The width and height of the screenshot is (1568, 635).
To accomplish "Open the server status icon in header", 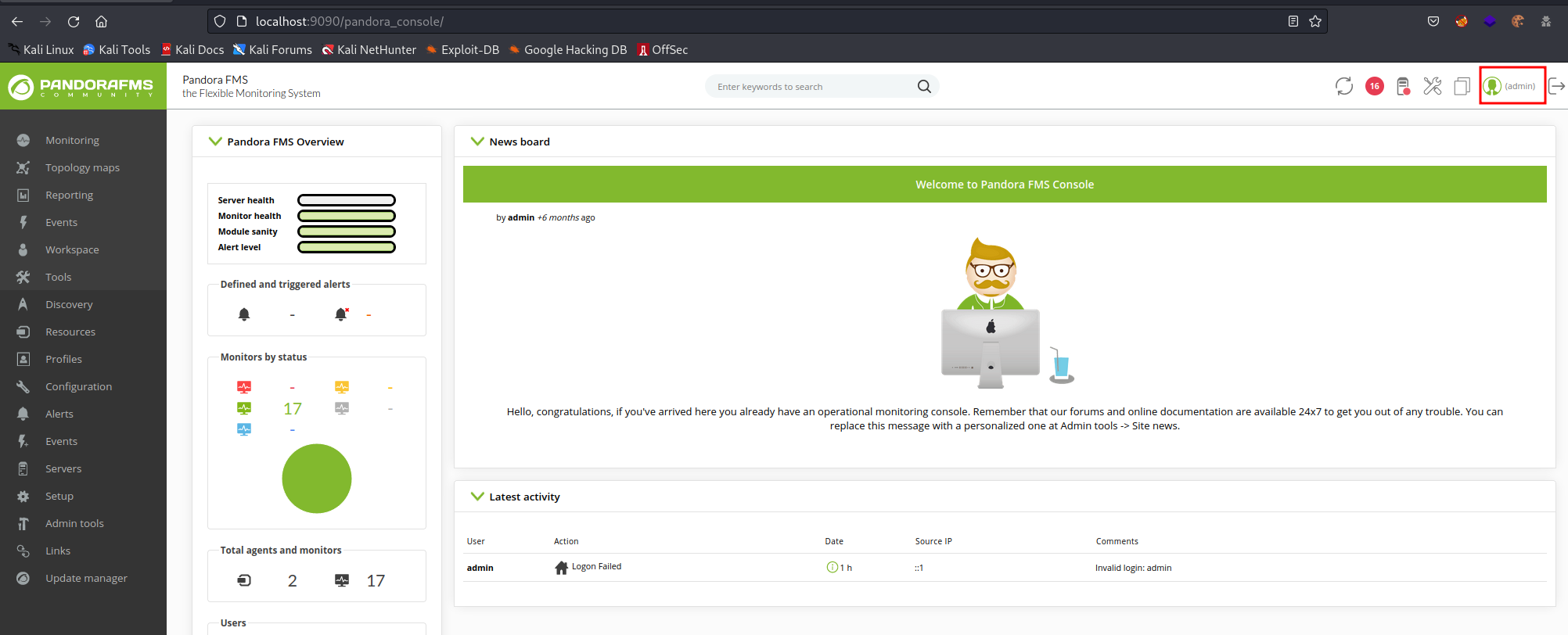I will (1403, 86).
